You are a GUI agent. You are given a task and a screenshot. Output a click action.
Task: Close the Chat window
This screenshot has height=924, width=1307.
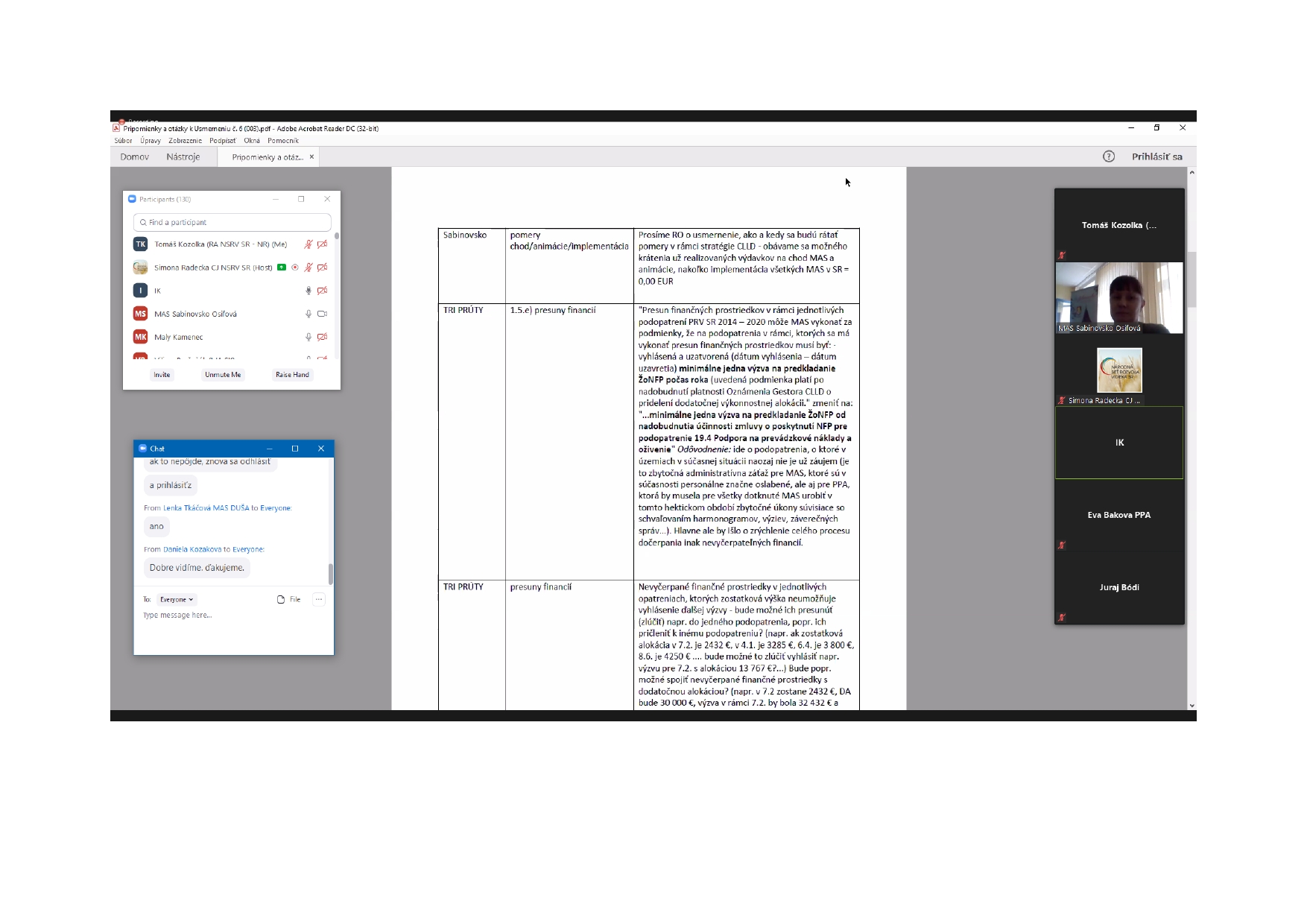pos(321,449)
